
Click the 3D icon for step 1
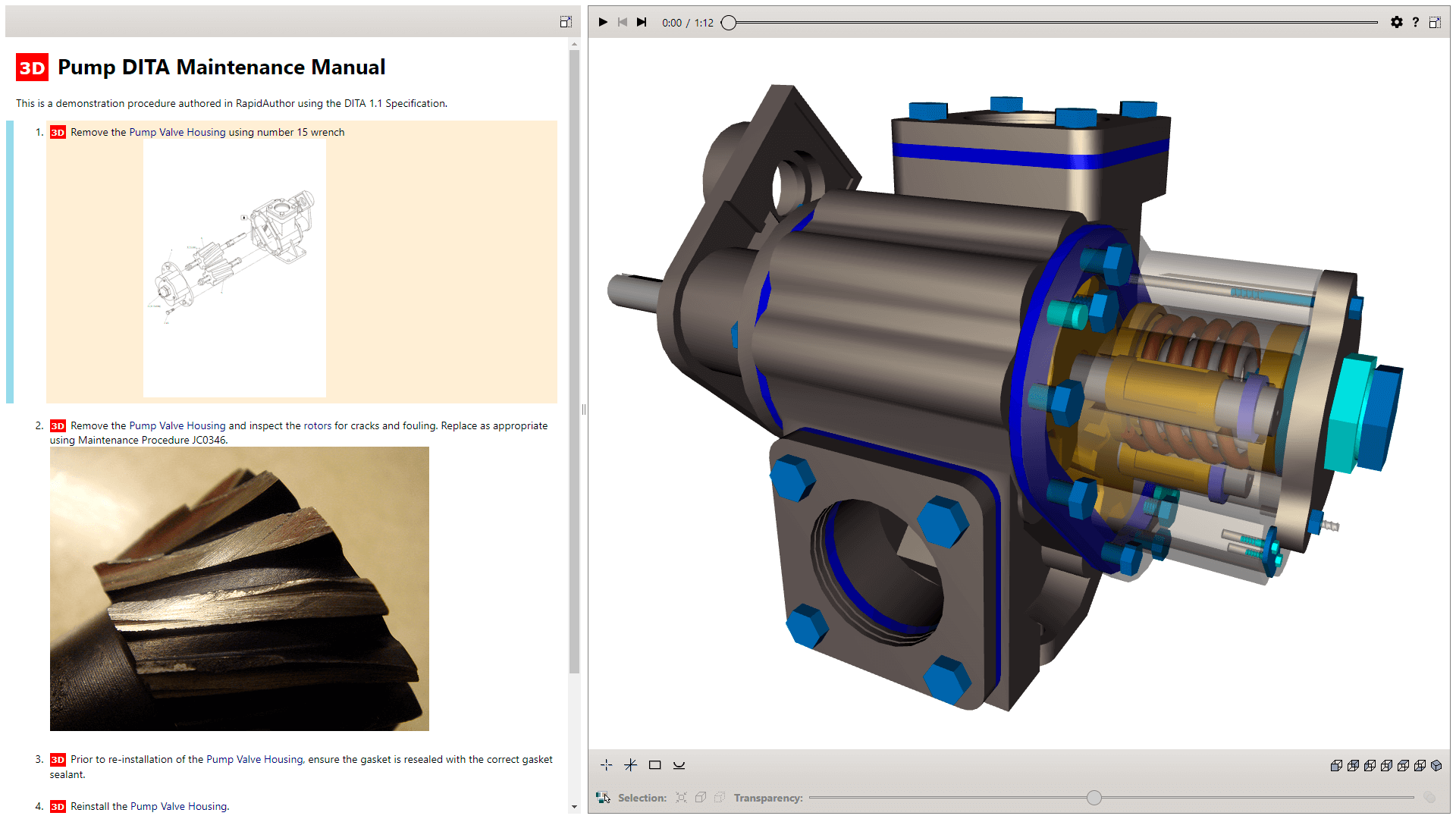click(x=58, y=133)
